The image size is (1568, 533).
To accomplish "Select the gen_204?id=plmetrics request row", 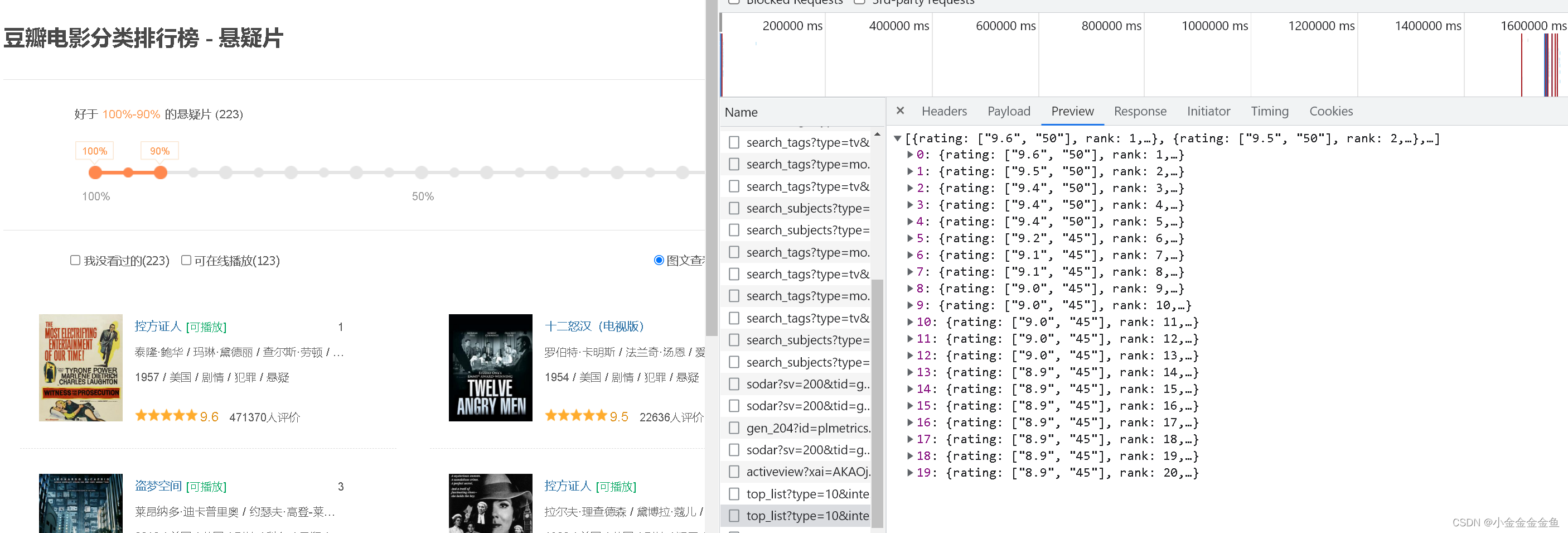I will 795,428.
